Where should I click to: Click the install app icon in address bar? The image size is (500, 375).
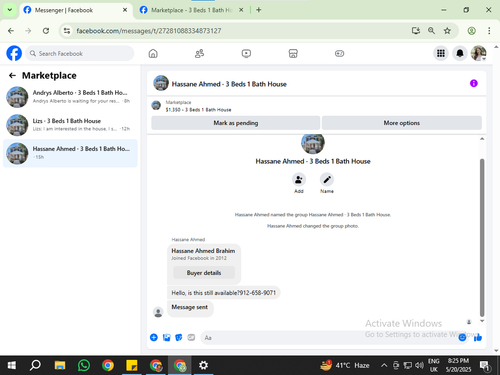coord(416,31)
